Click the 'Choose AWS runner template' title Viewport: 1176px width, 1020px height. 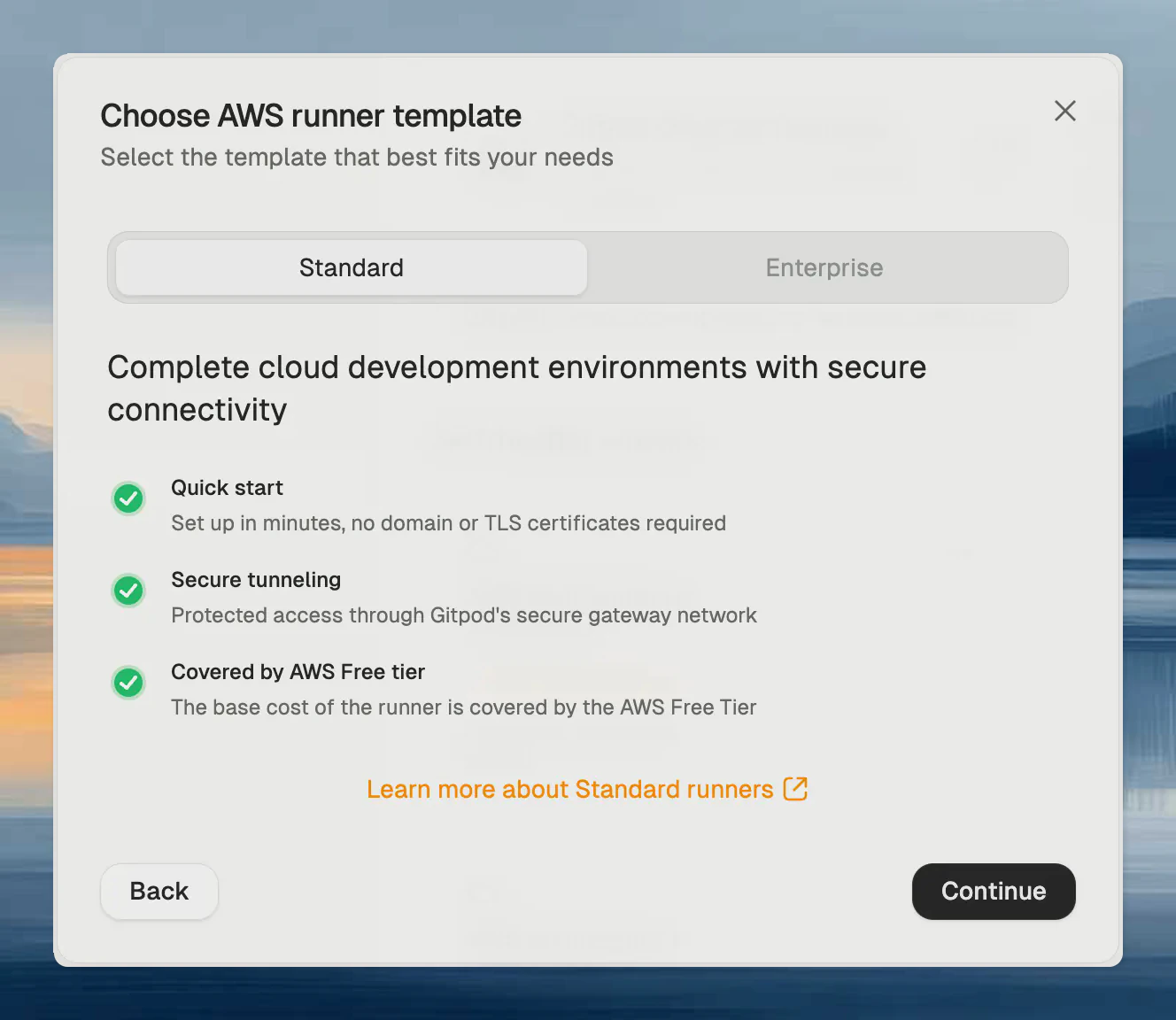311,116
